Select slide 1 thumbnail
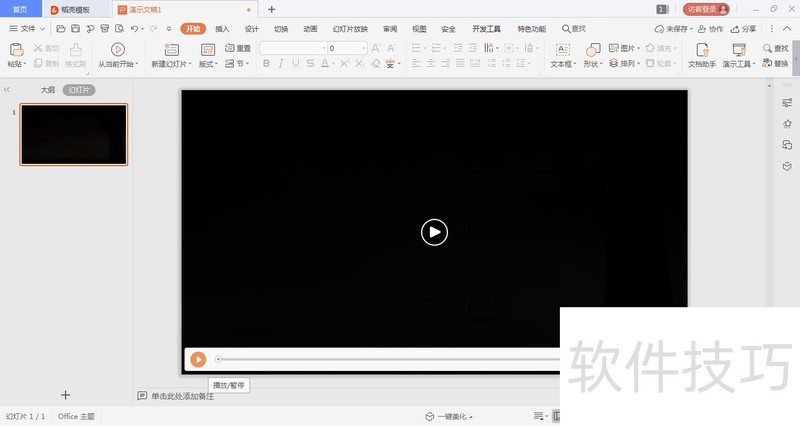This screenshot has width=800, height=426. [74, 135]
